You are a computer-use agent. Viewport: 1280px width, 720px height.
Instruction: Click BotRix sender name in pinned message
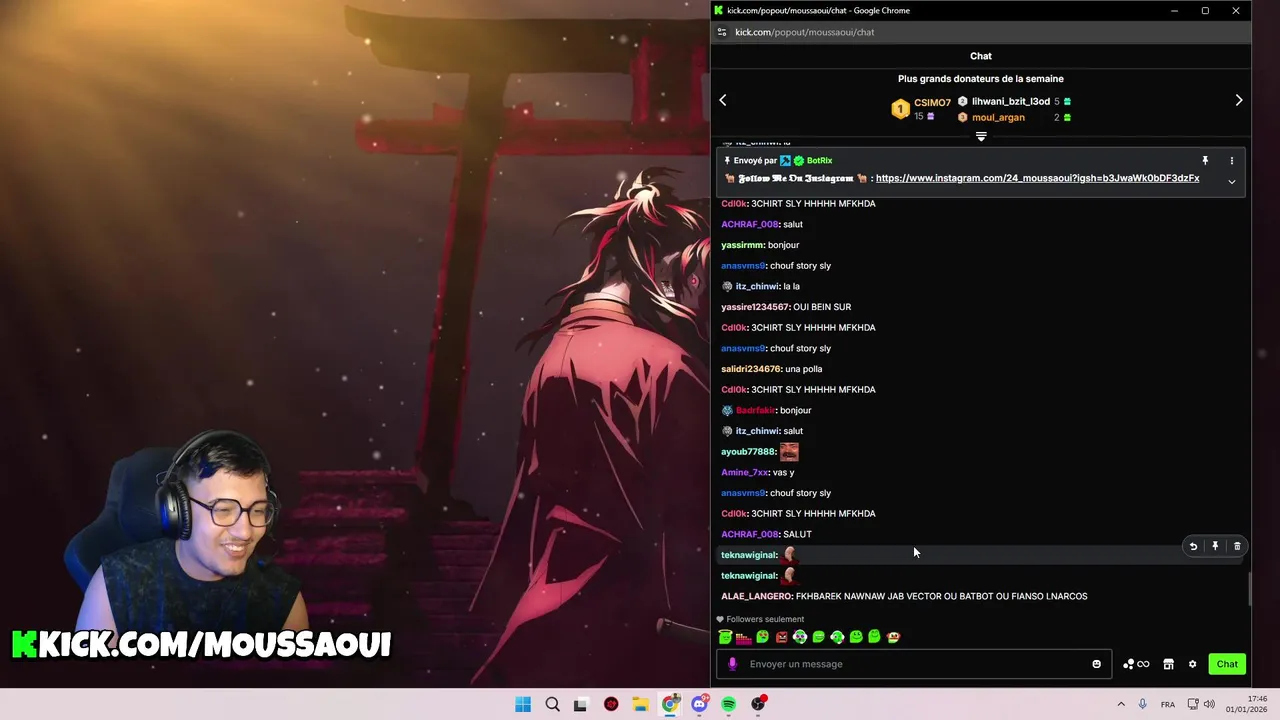point(819,160)
